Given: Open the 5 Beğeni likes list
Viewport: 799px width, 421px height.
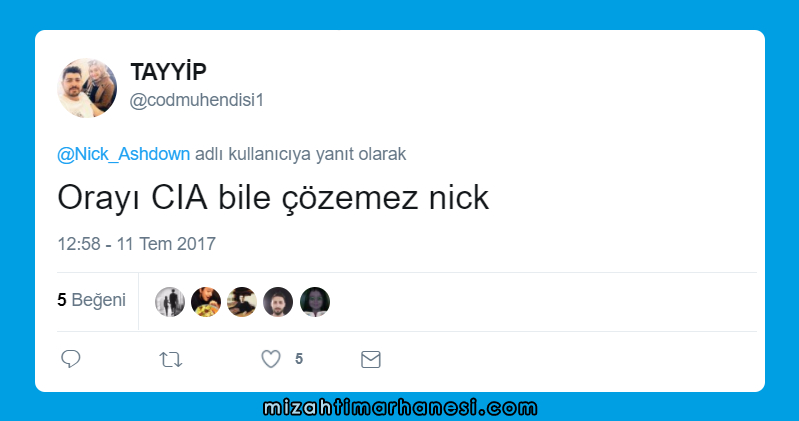Looking at the screenshot, I should (x=91, y=300).
